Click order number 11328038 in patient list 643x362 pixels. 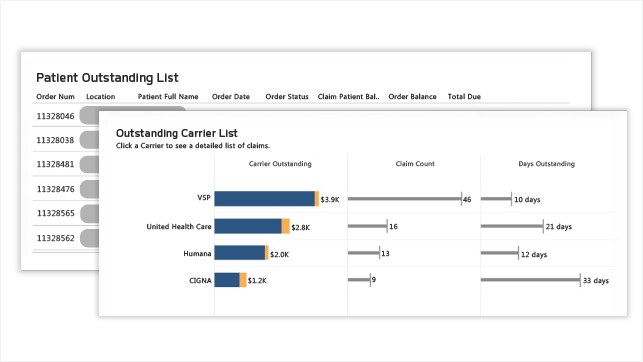point(55,140)
